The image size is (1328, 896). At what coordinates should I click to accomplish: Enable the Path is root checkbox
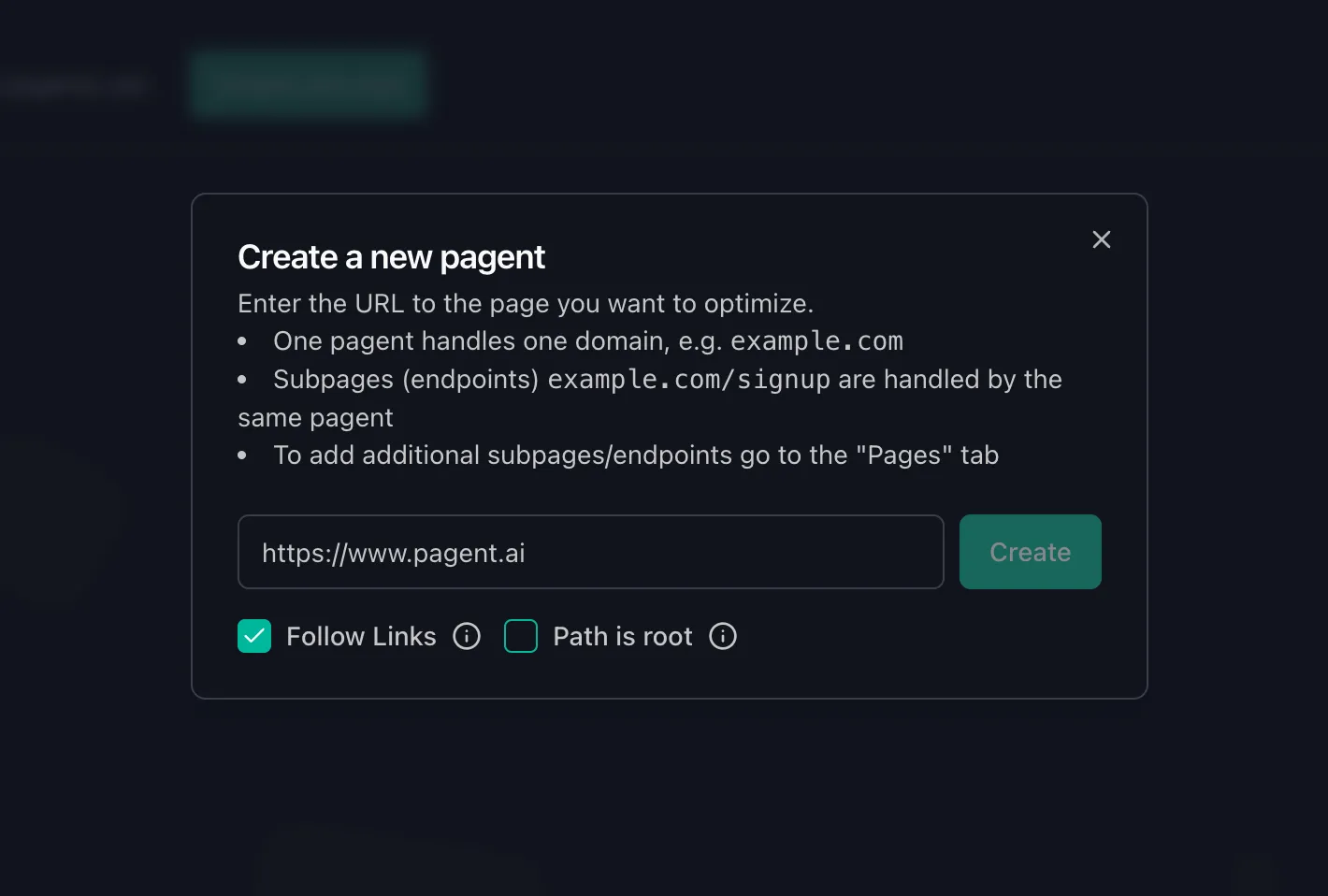[521, 636]
